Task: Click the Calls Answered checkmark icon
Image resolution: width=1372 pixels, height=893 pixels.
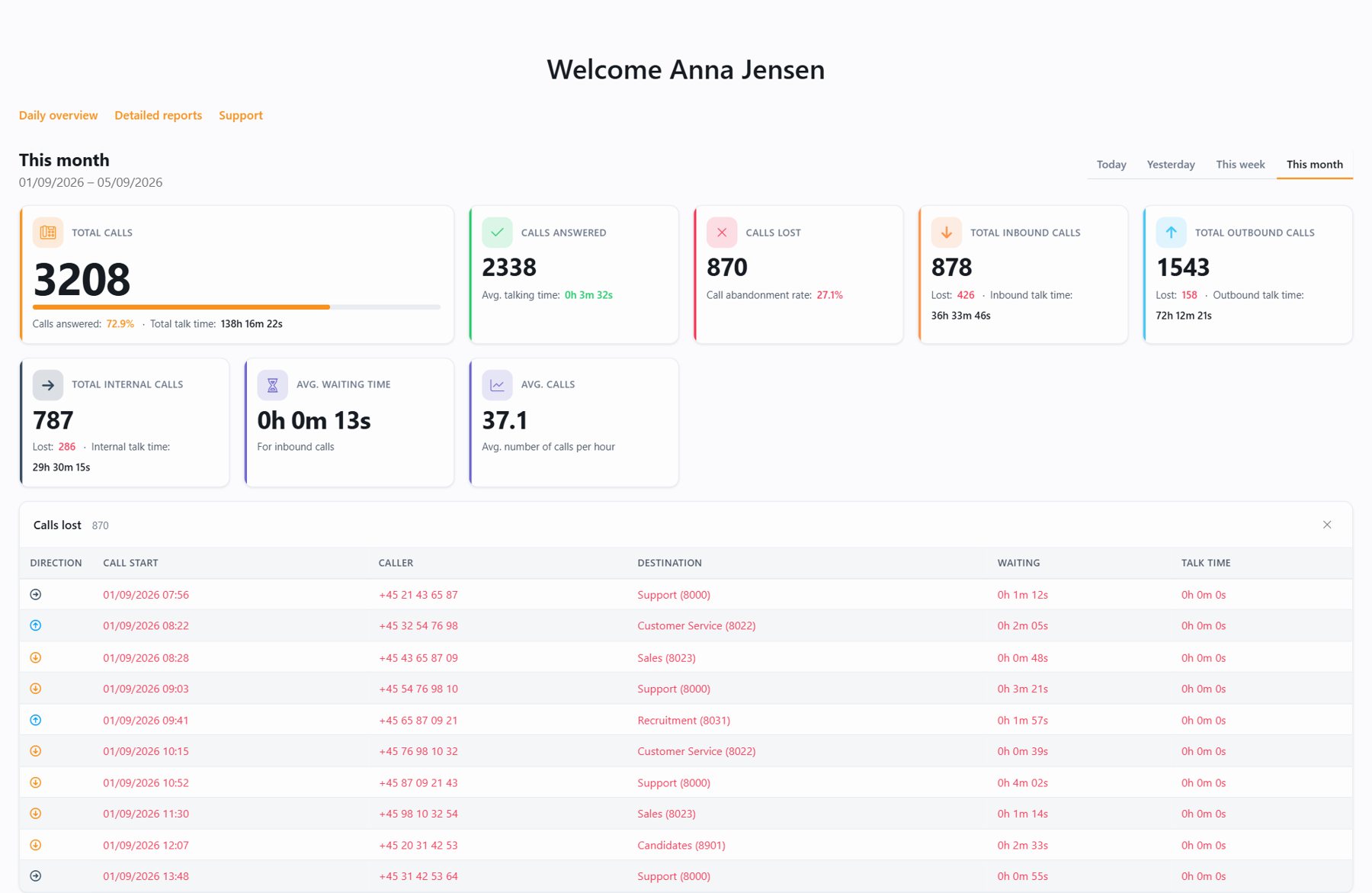Action: click(497, 233)
